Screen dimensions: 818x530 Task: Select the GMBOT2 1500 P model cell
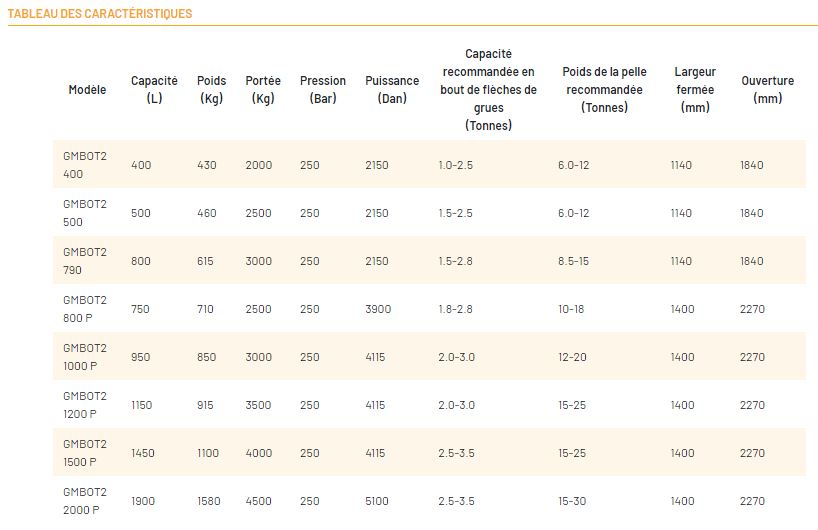84,453
